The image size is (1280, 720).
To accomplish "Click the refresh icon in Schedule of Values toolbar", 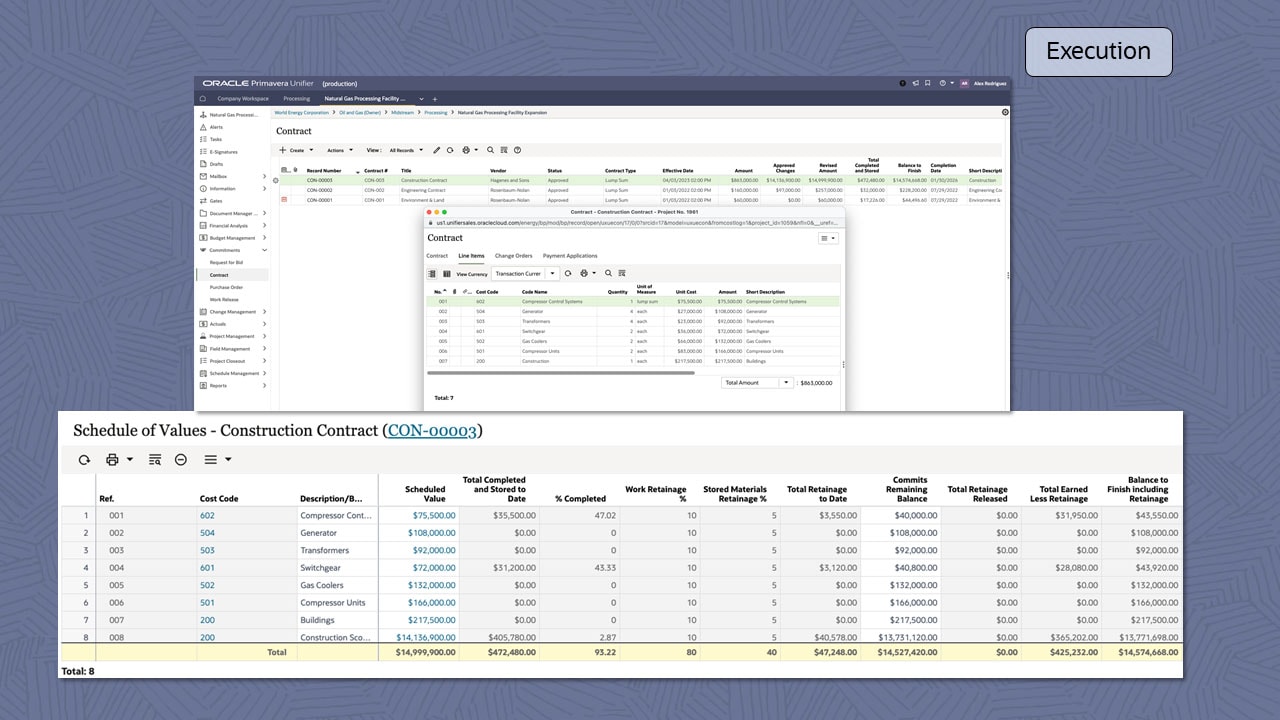I will [84, 460].
